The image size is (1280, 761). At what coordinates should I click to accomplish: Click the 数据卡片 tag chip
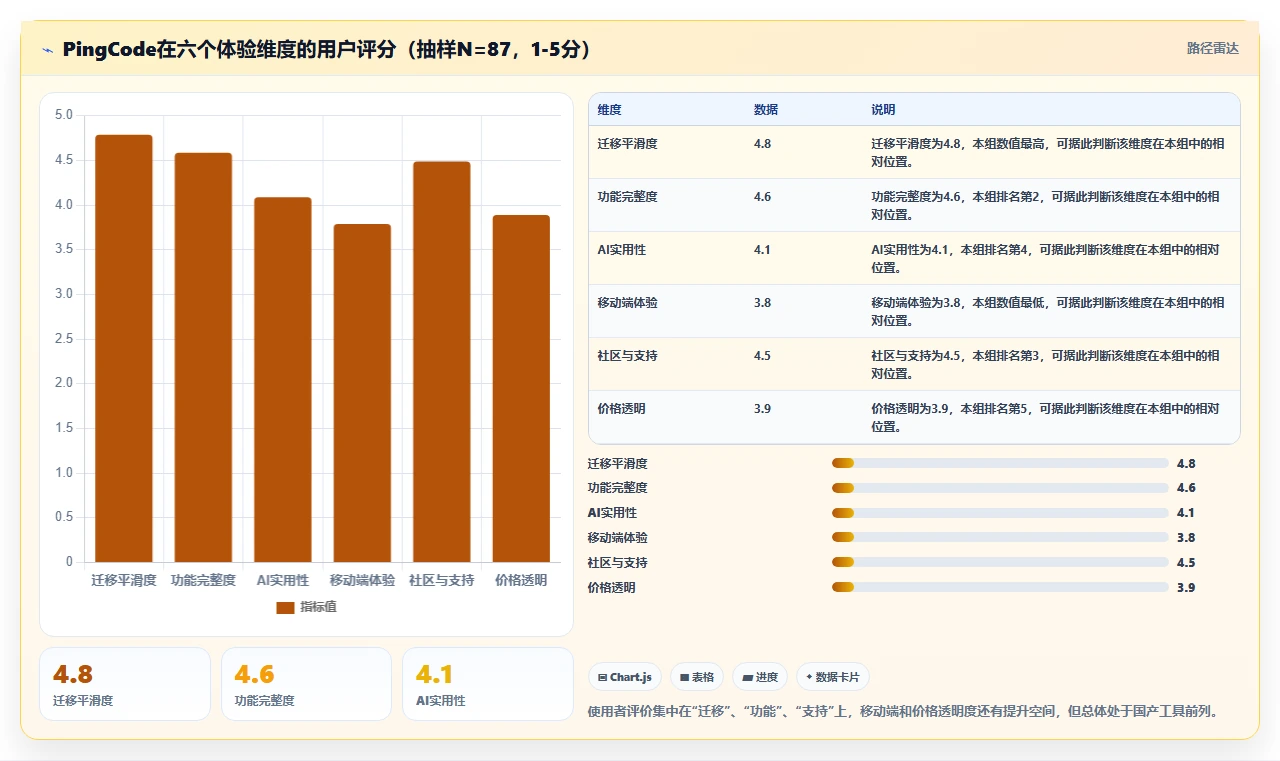[833, 677]
